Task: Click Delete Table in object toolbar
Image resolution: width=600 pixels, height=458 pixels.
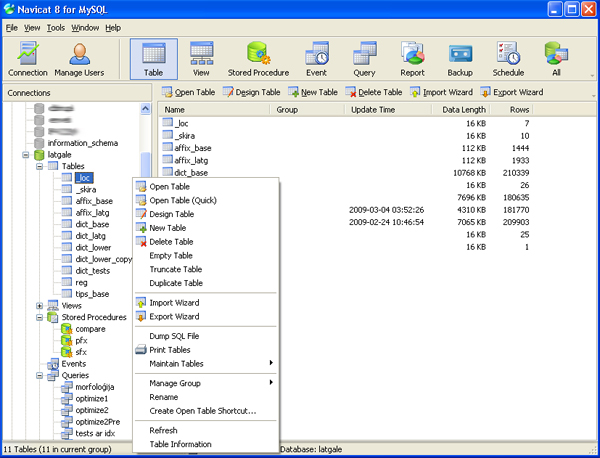Action: 374,92
